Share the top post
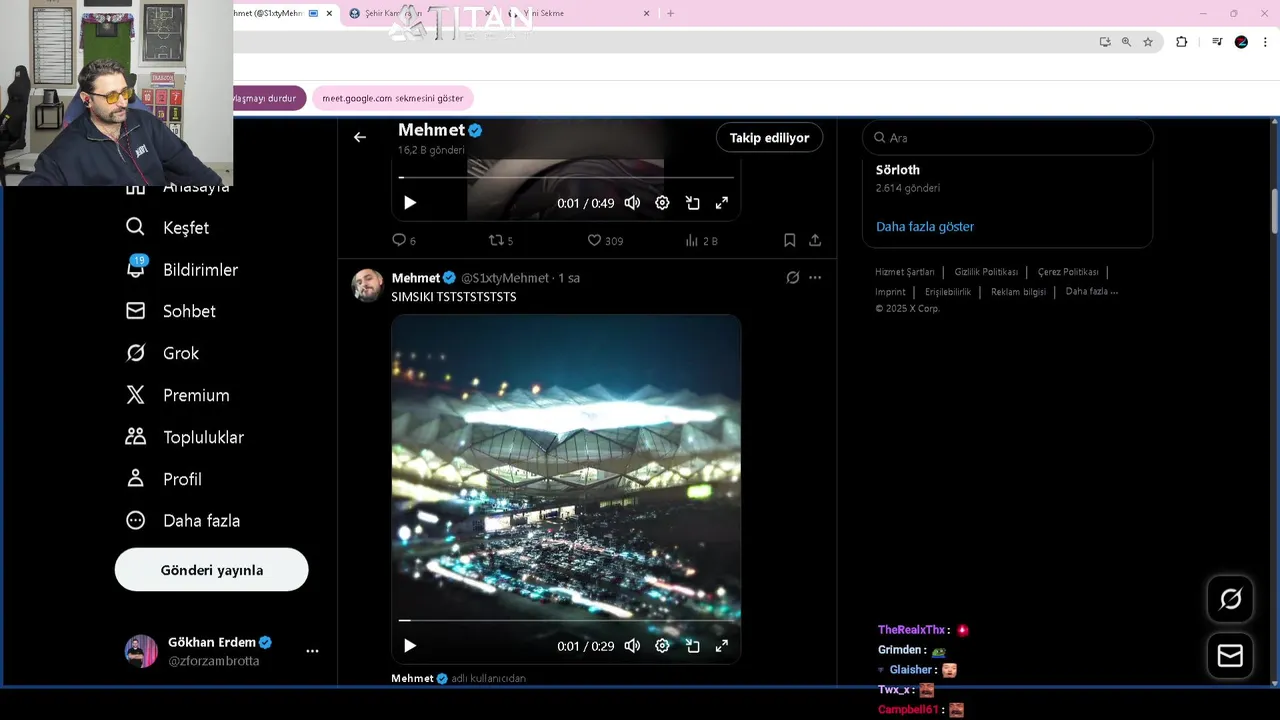The width and height of the screenshot is (1280, 720). pos(815,240)
